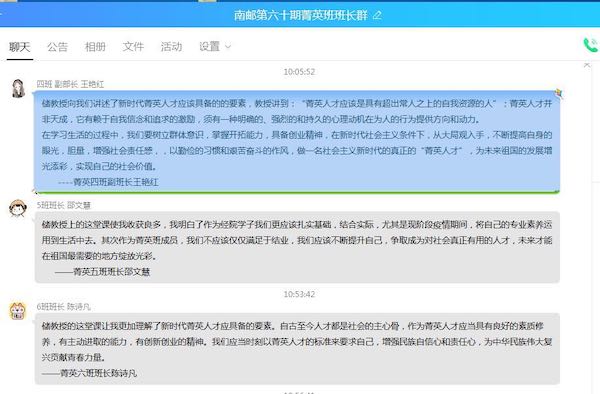Click the group title 南邮第六十期菁英班班长群

[301, 15]
